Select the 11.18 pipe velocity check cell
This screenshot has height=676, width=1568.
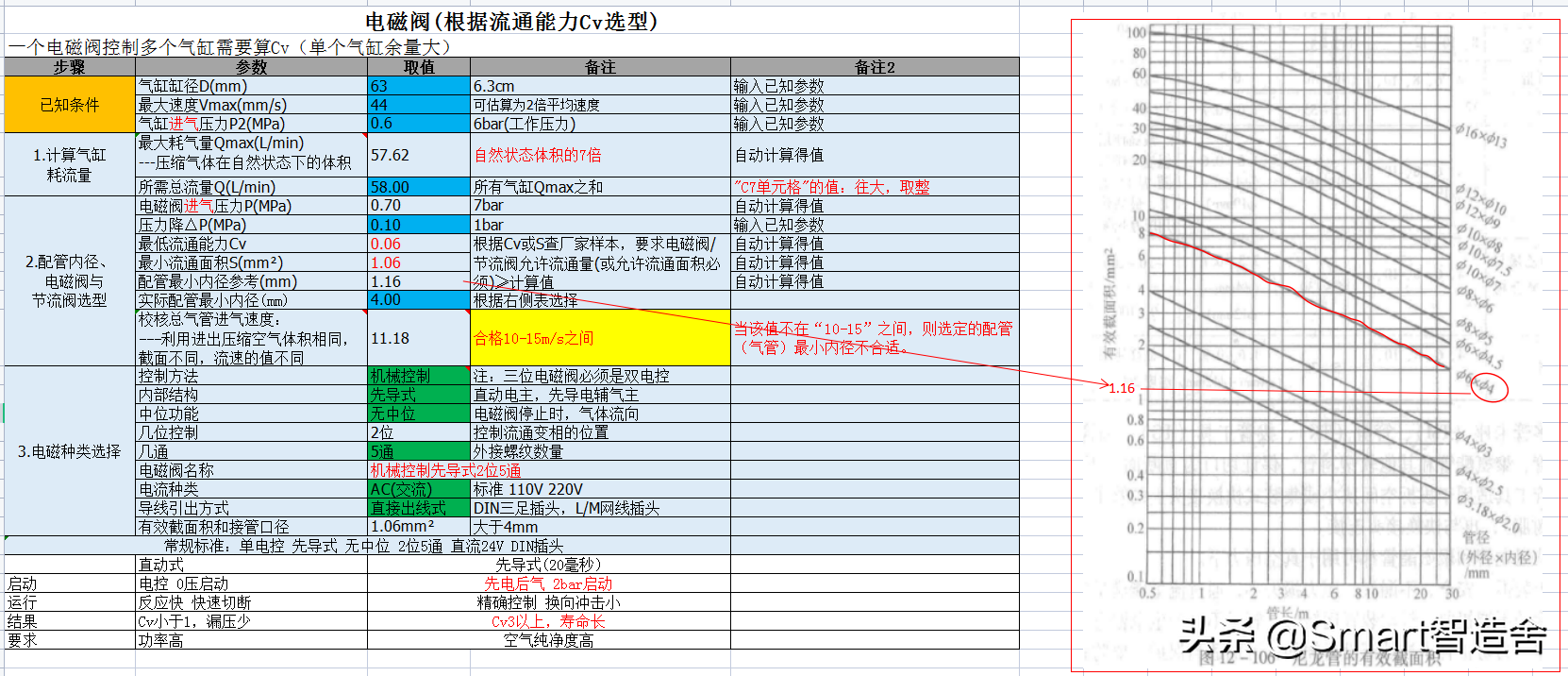[418, 338]
